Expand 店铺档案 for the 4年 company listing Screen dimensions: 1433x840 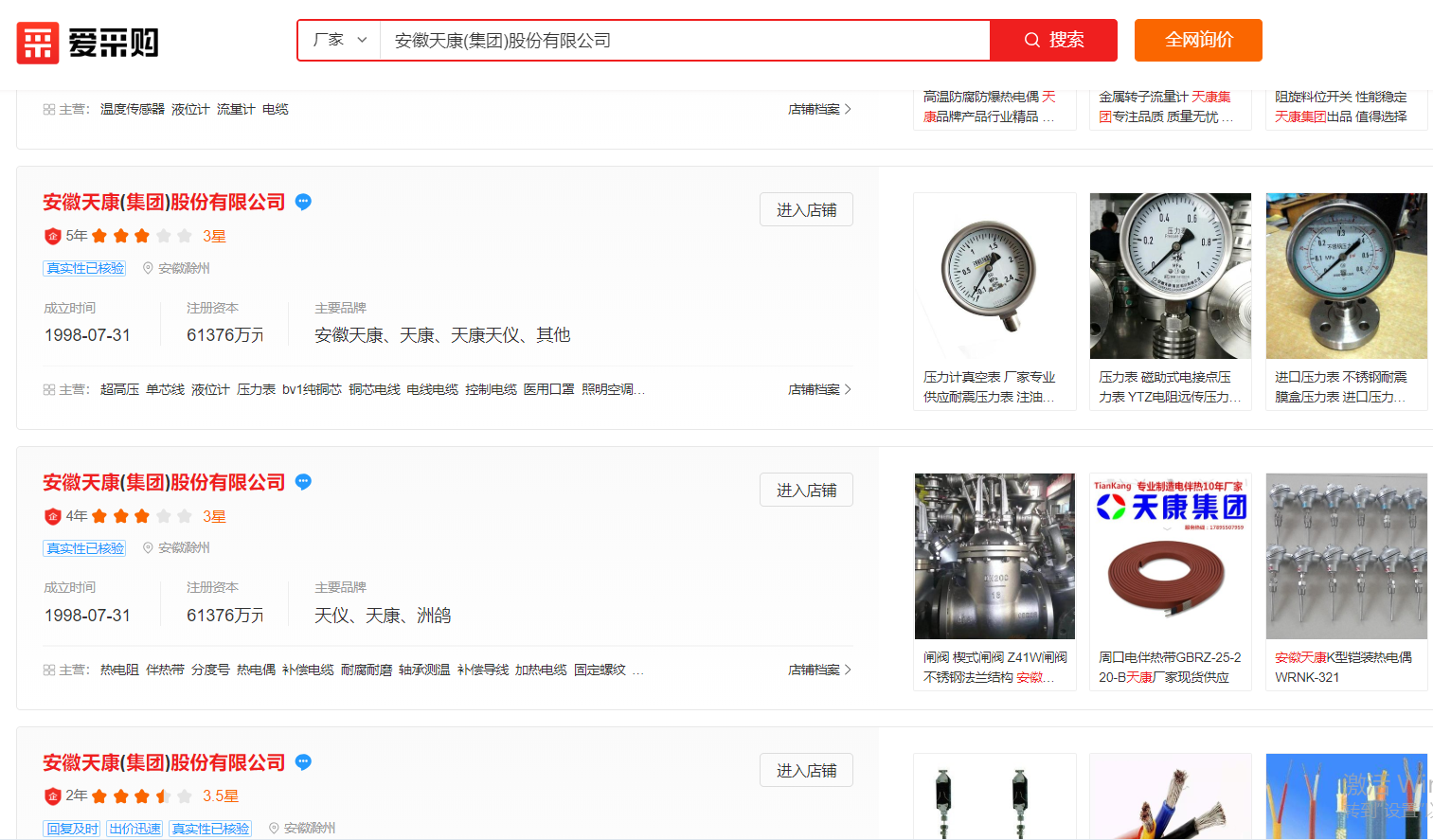pos(819,670)
